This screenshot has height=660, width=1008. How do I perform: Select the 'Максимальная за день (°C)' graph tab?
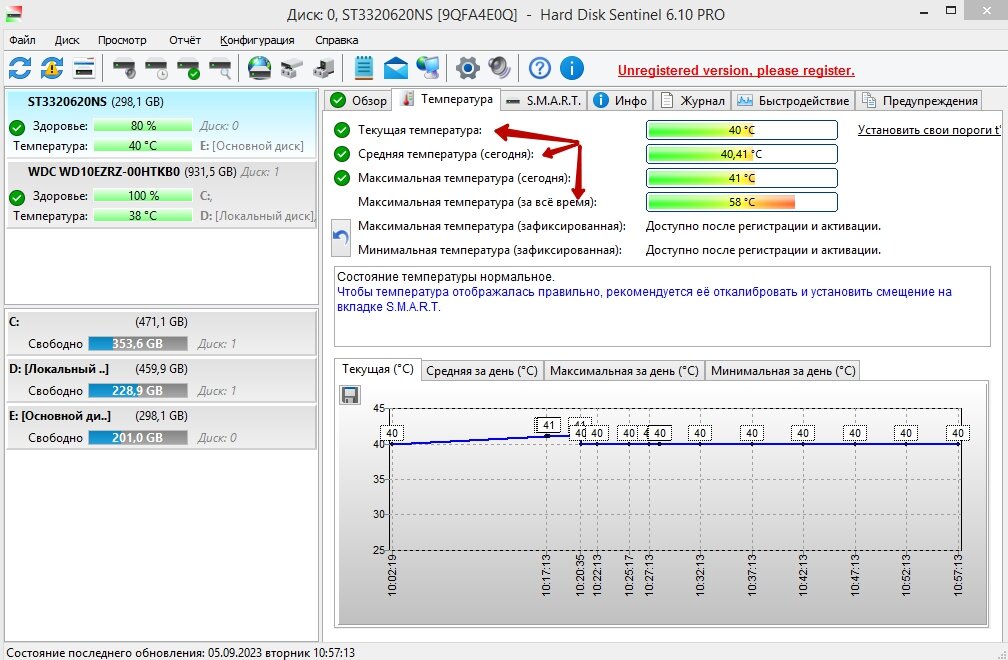pyautogui.click(x=624, y=371)
